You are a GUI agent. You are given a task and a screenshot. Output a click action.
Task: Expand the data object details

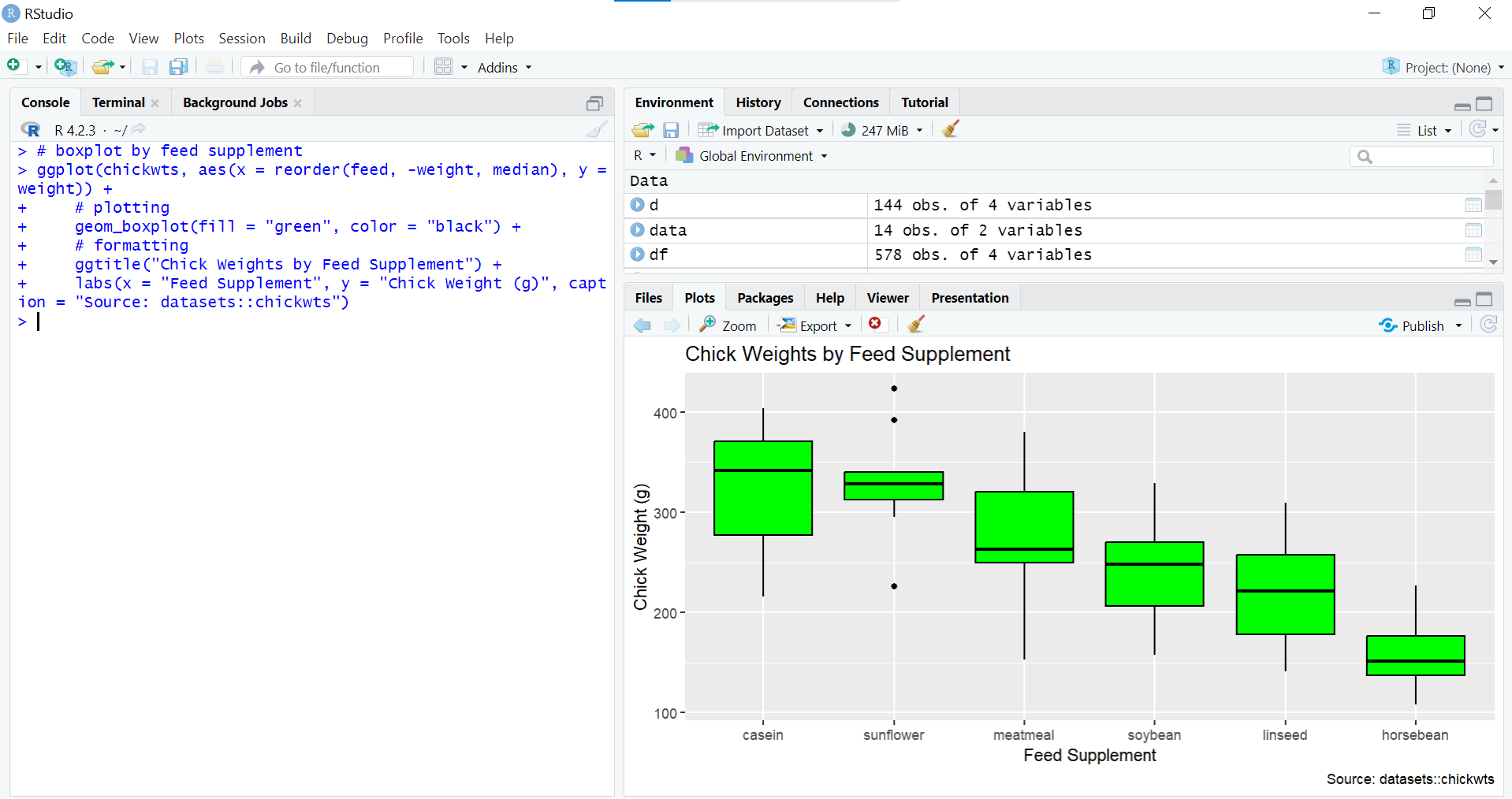tap(637, 230)
